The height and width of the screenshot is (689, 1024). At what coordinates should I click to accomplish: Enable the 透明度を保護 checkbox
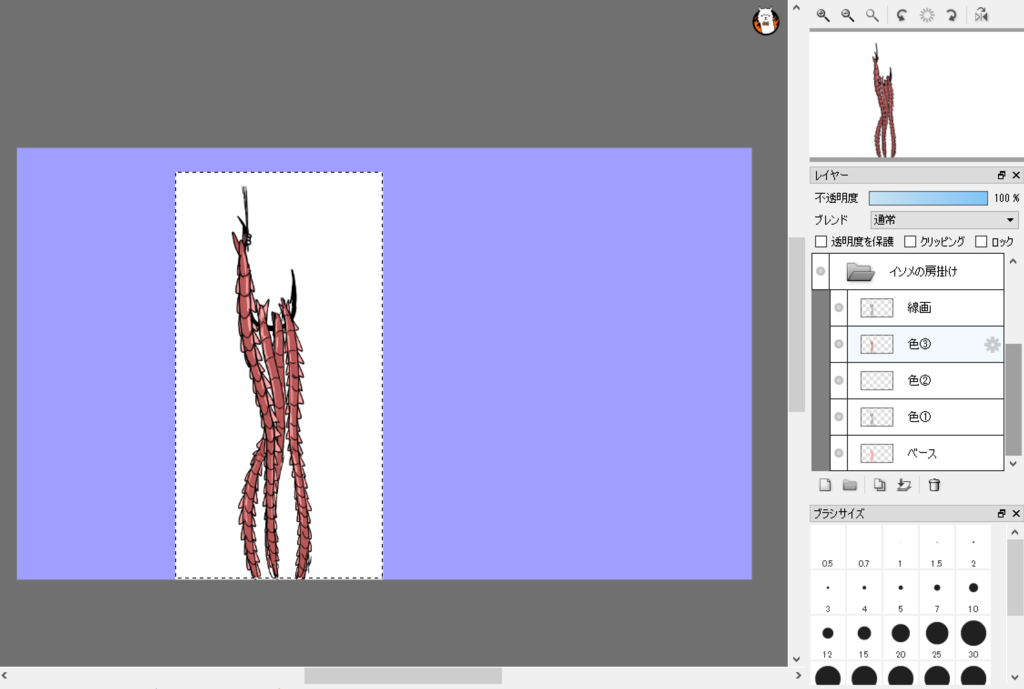click(821, 241)
